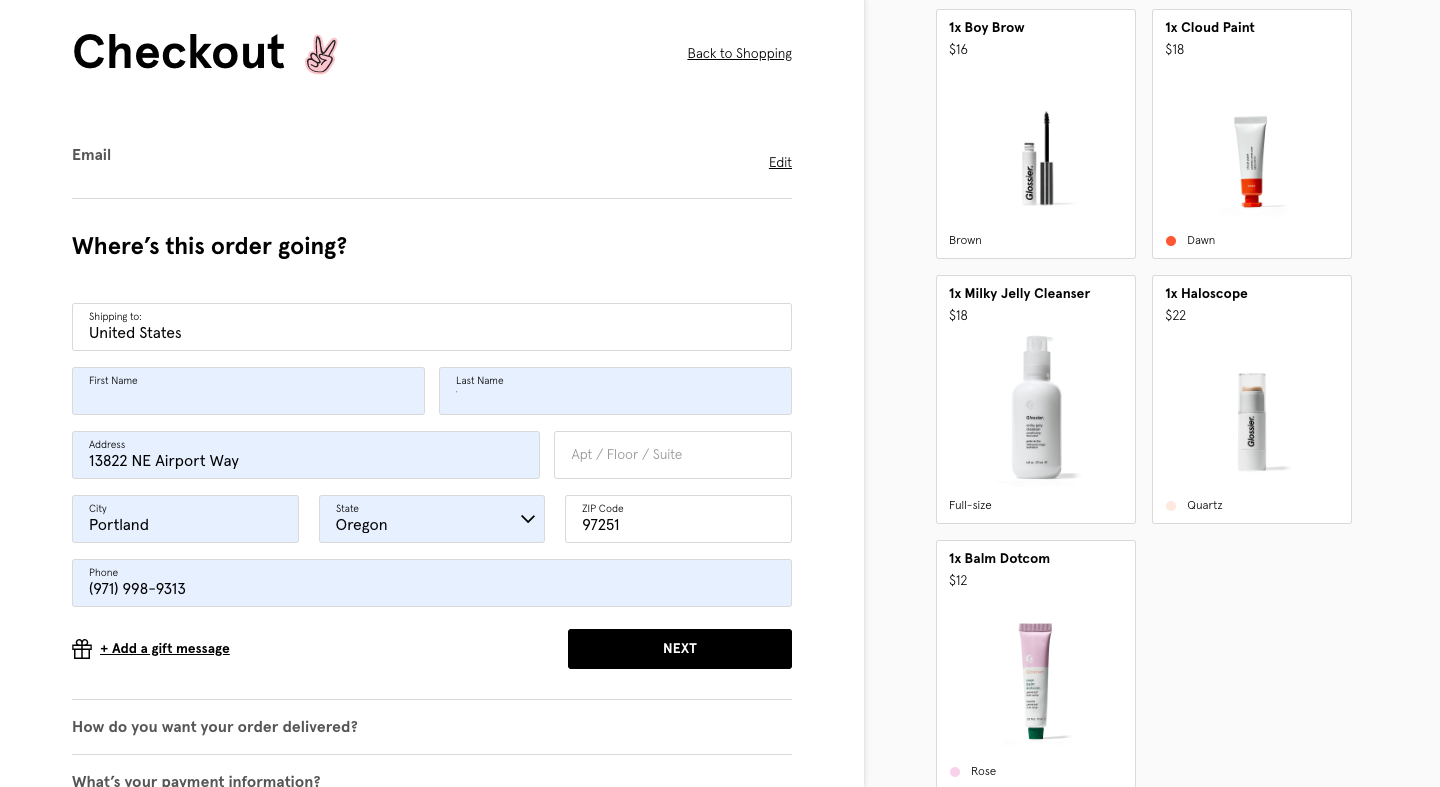Click the gift box icon

coord(82,649)
